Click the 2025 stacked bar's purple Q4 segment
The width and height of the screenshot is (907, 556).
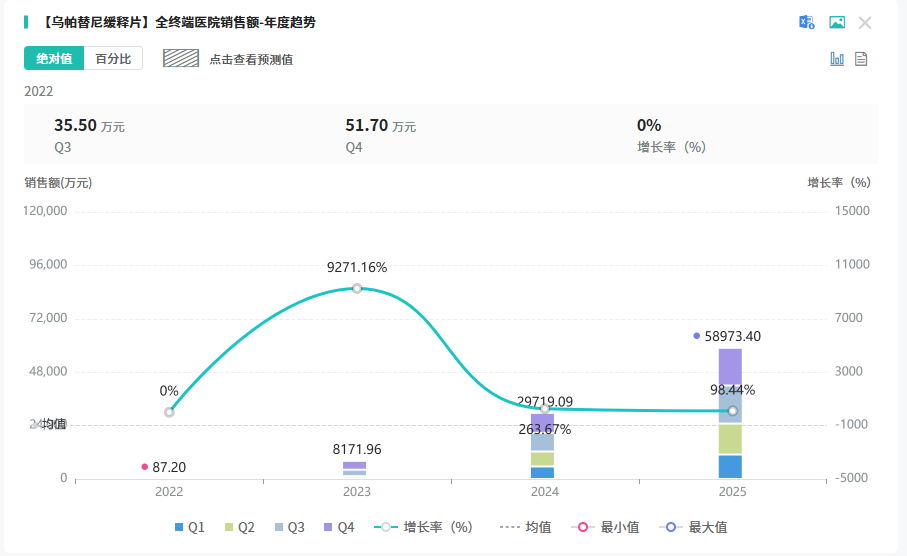730,364
